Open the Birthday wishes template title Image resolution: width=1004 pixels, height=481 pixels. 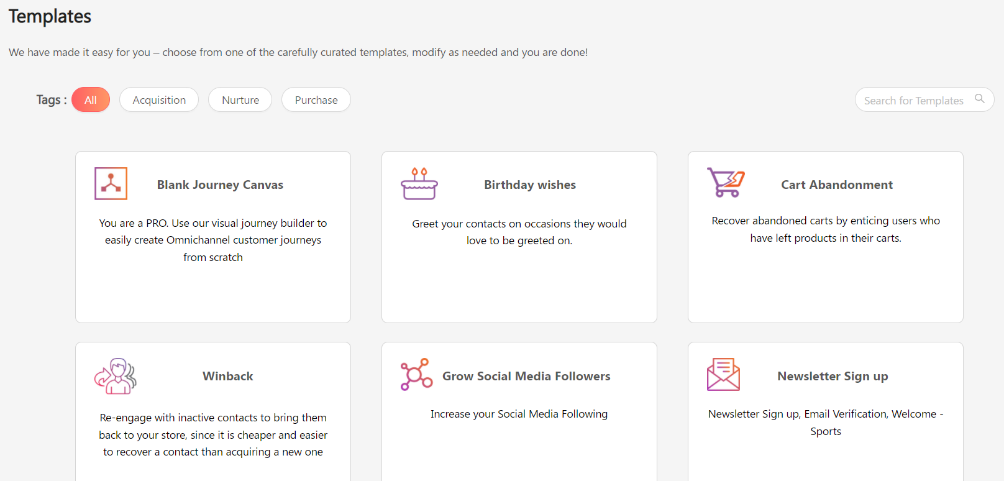tap(530, 185)
